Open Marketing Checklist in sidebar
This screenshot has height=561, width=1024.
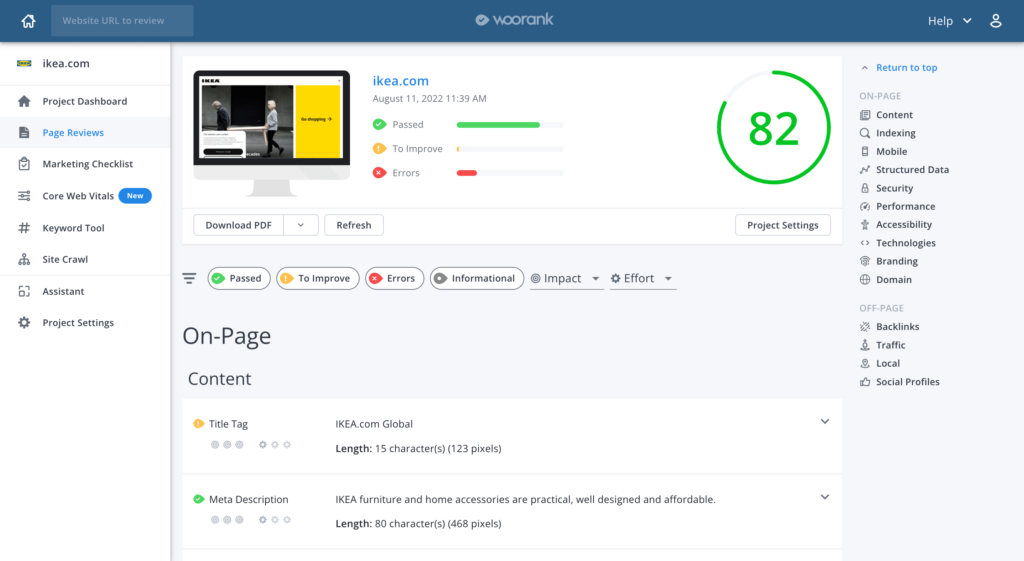[x=85, y=164]
